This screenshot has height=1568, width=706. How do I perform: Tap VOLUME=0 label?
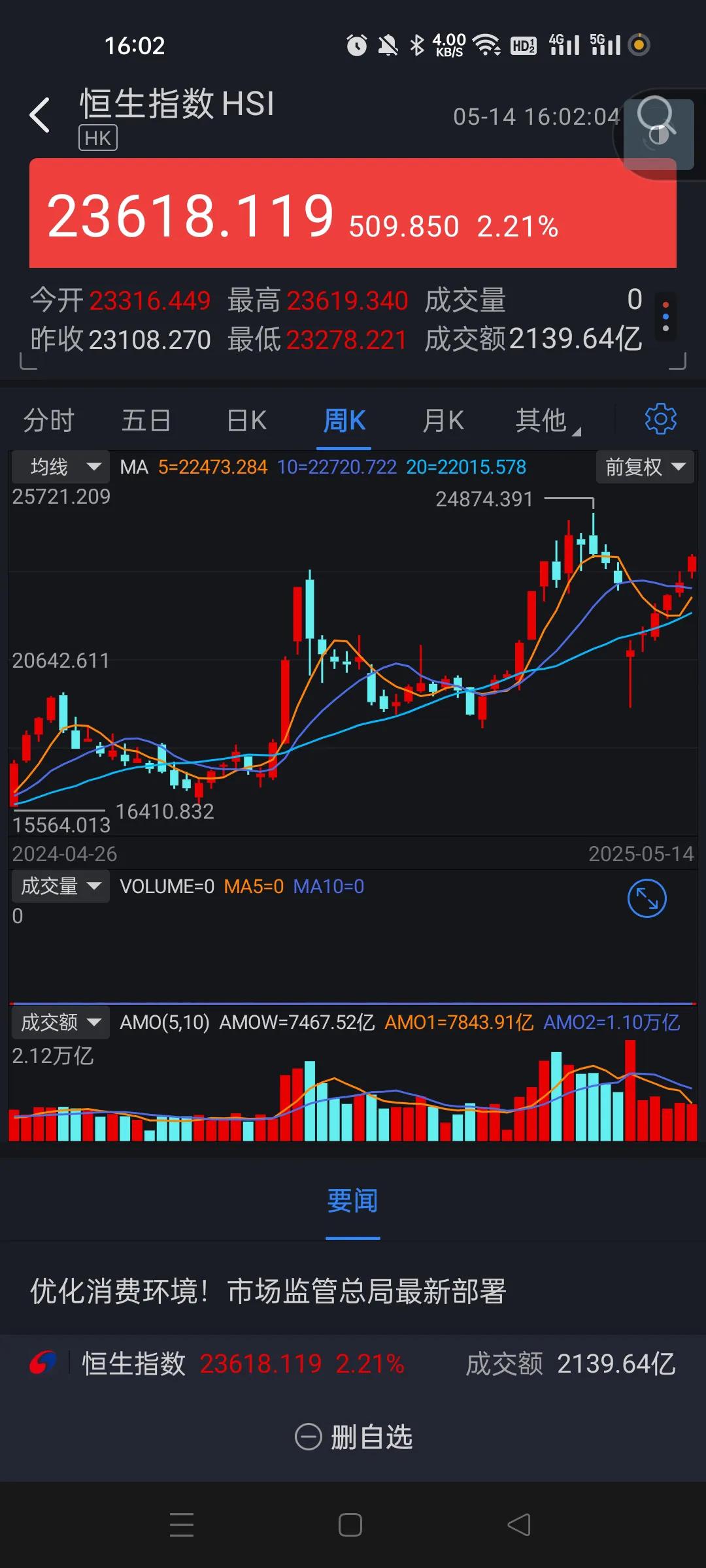(167, 887)
